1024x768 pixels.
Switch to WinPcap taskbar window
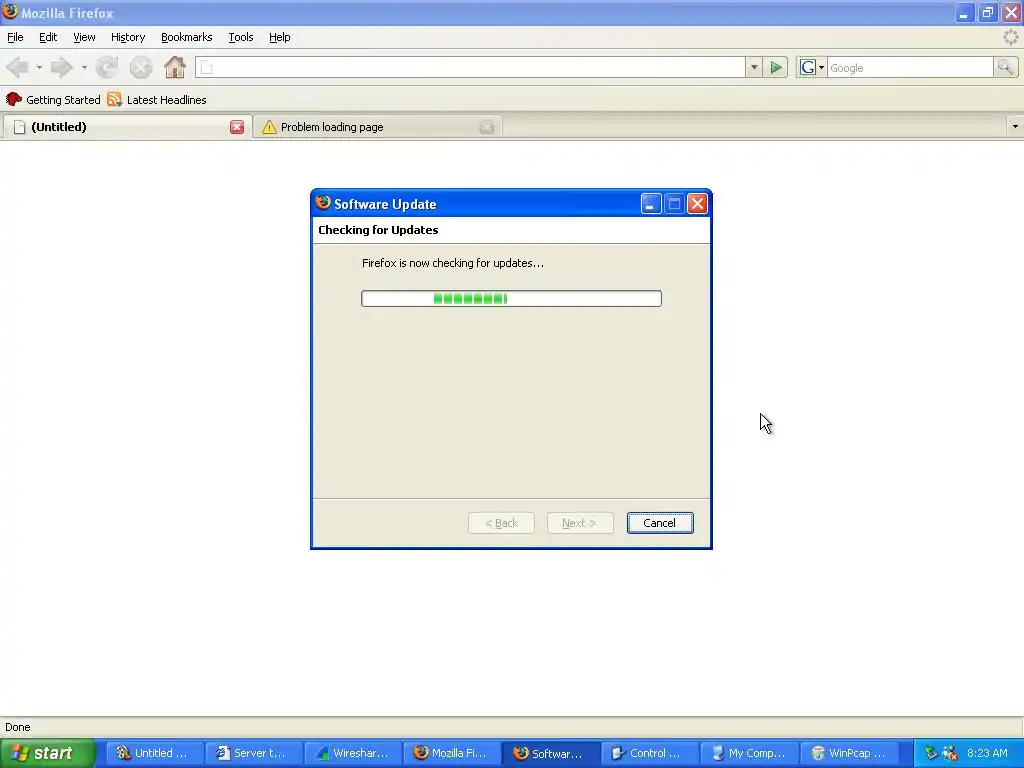point(848,753)
